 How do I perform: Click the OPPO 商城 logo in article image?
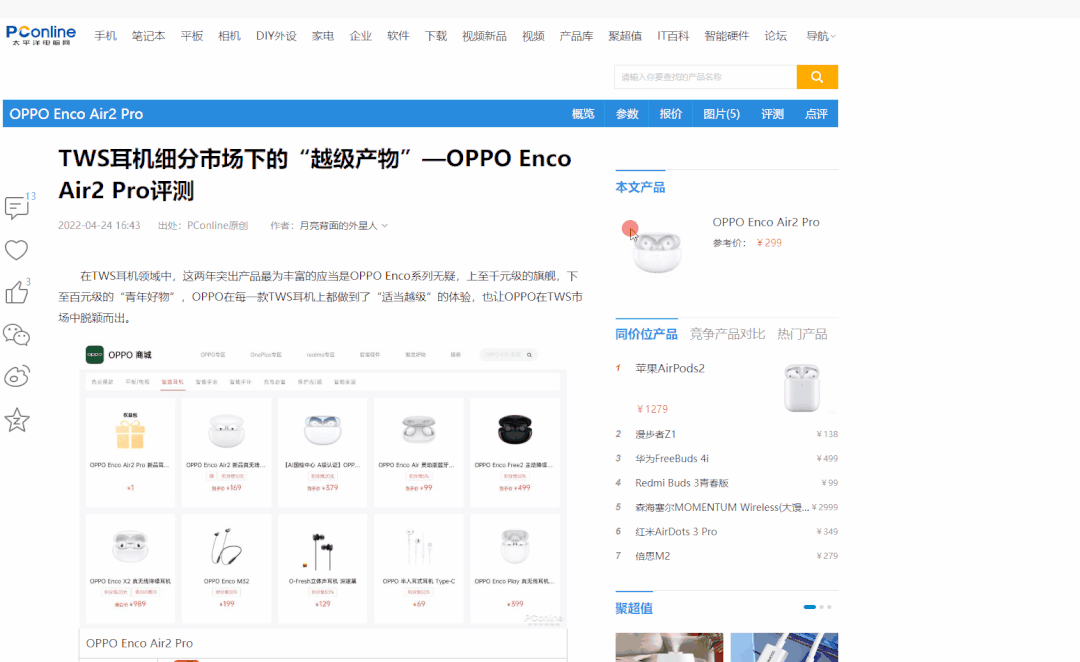118,355
